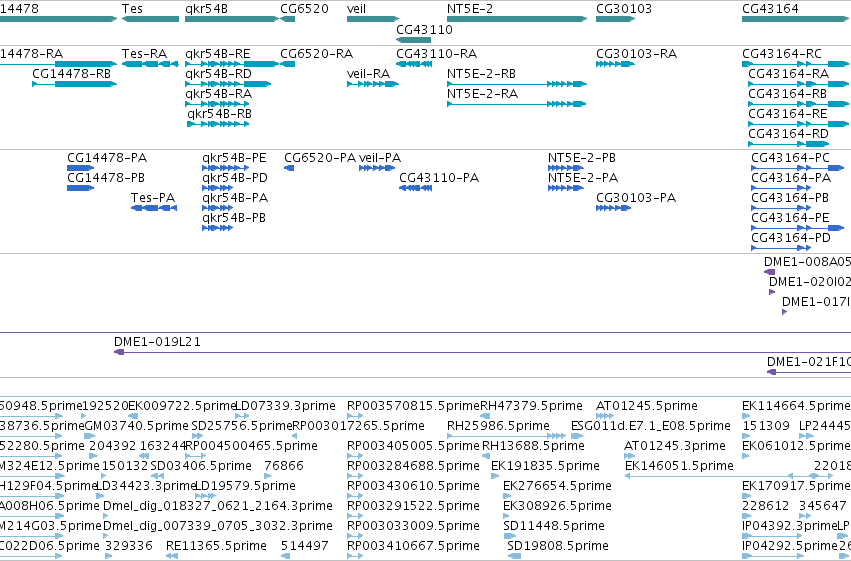This screenshot has height=561, width=851.
Task: Select the NT5E-2 gene label
Action: point(470,9)
